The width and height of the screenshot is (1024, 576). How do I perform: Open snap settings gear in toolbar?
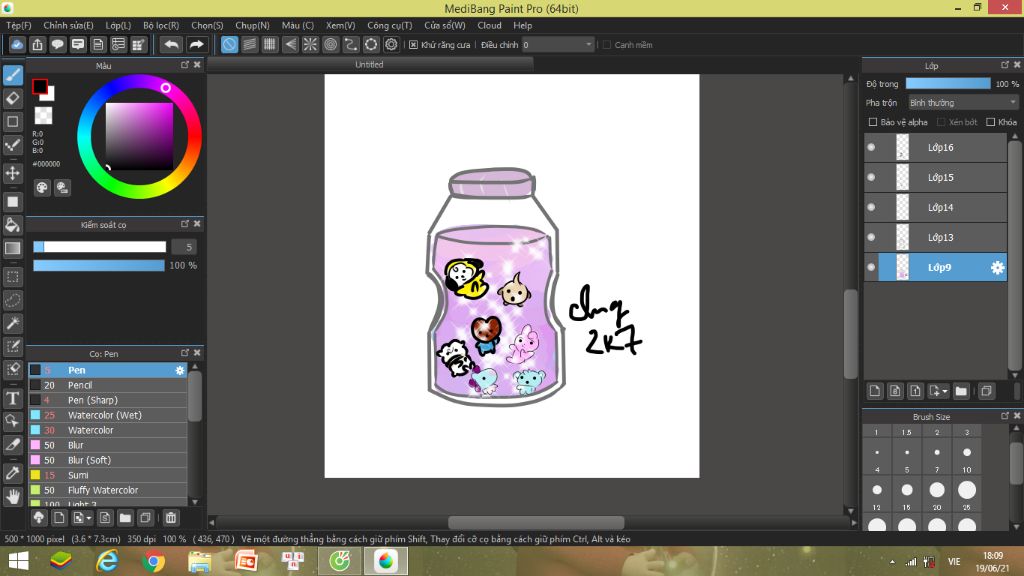[391, 44]
